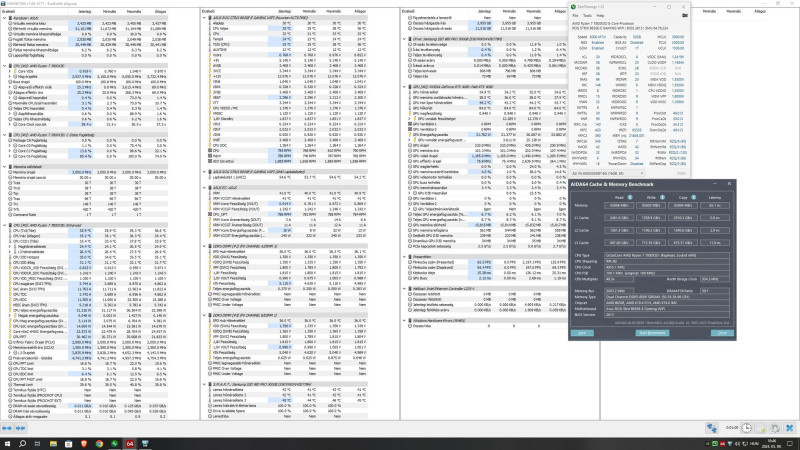This screenshot has height=450, width=800.
Task: Collapse the GPU [#0] NVIDIA GeForce RTX group
Action: [x=405, y=87]
